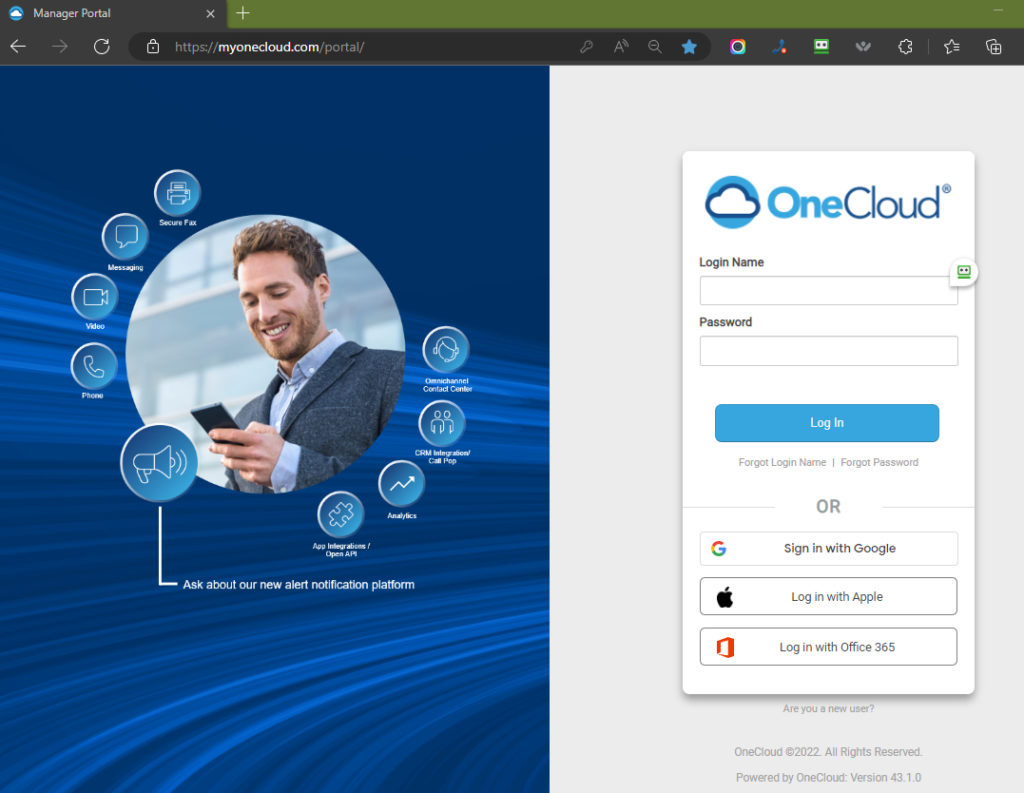
Task: Click the blue favorites star icon
Action: click(689, 46)
